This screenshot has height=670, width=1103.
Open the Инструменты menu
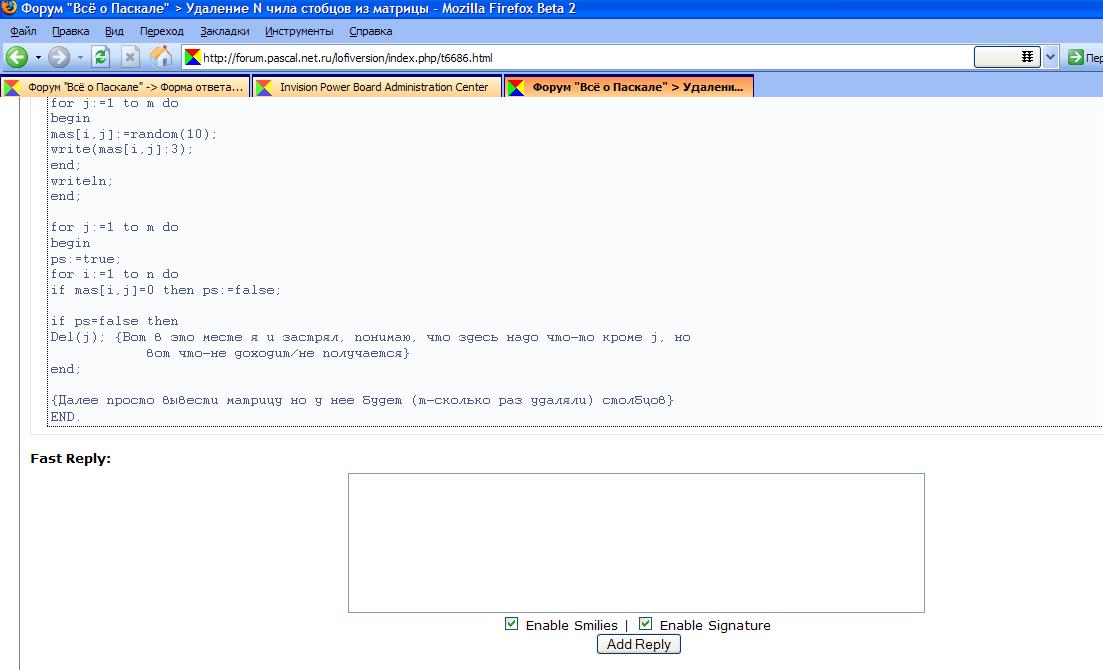point(299,31)
